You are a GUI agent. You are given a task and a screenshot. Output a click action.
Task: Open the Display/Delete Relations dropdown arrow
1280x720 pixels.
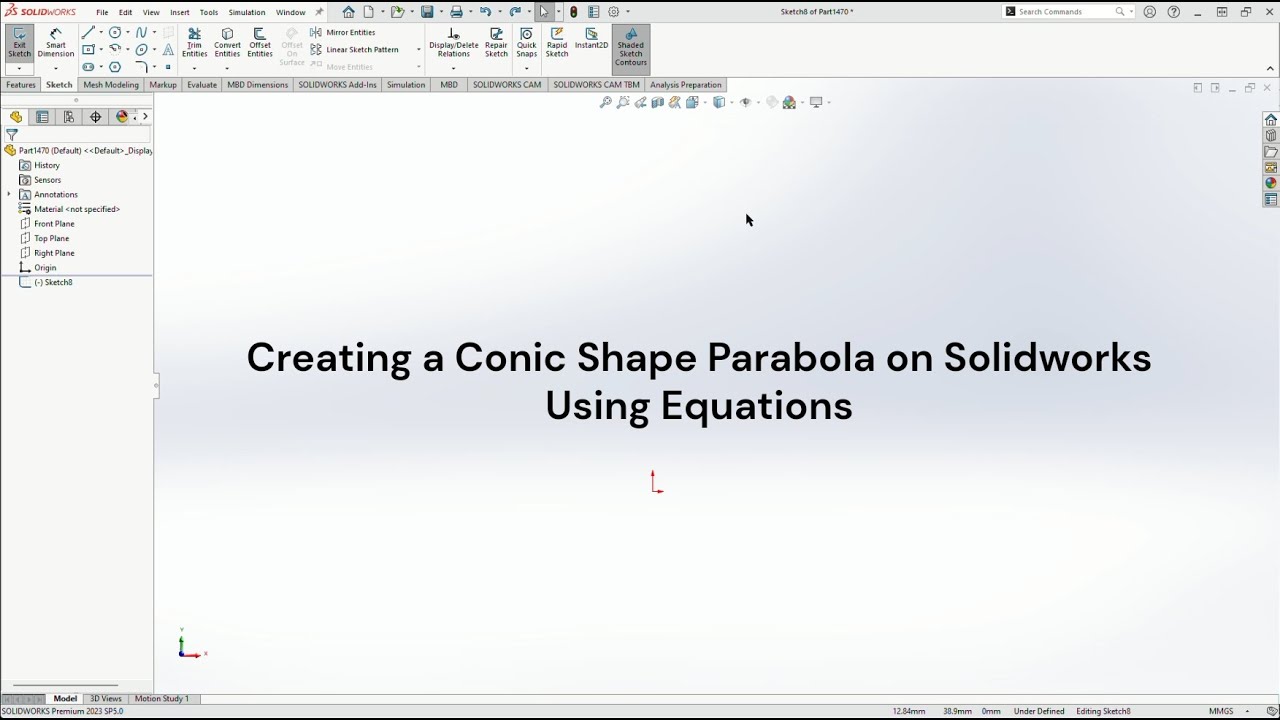(454, 68)
